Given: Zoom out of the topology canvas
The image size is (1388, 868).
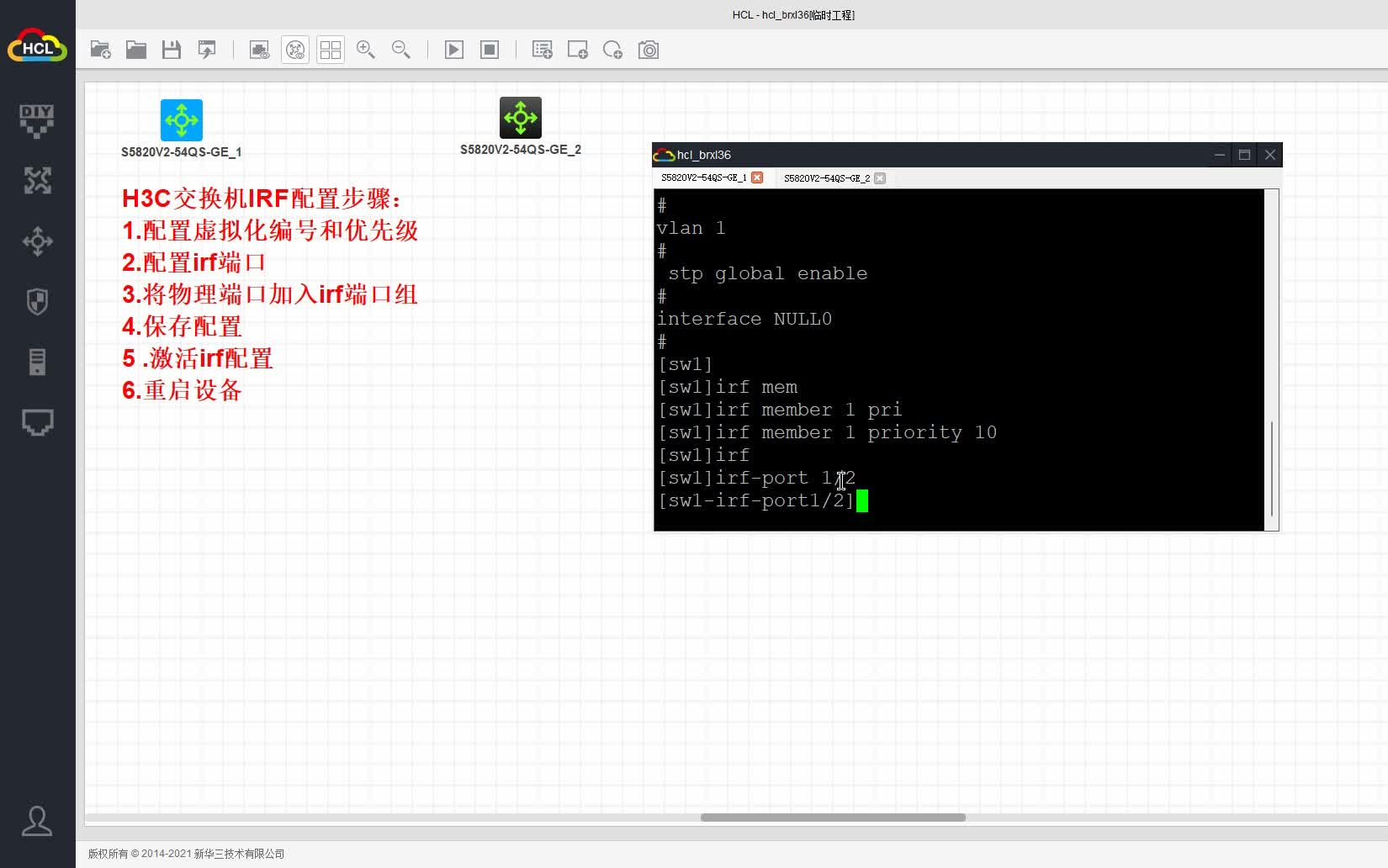Looking at the screenshot, I should tap(401, 50).
